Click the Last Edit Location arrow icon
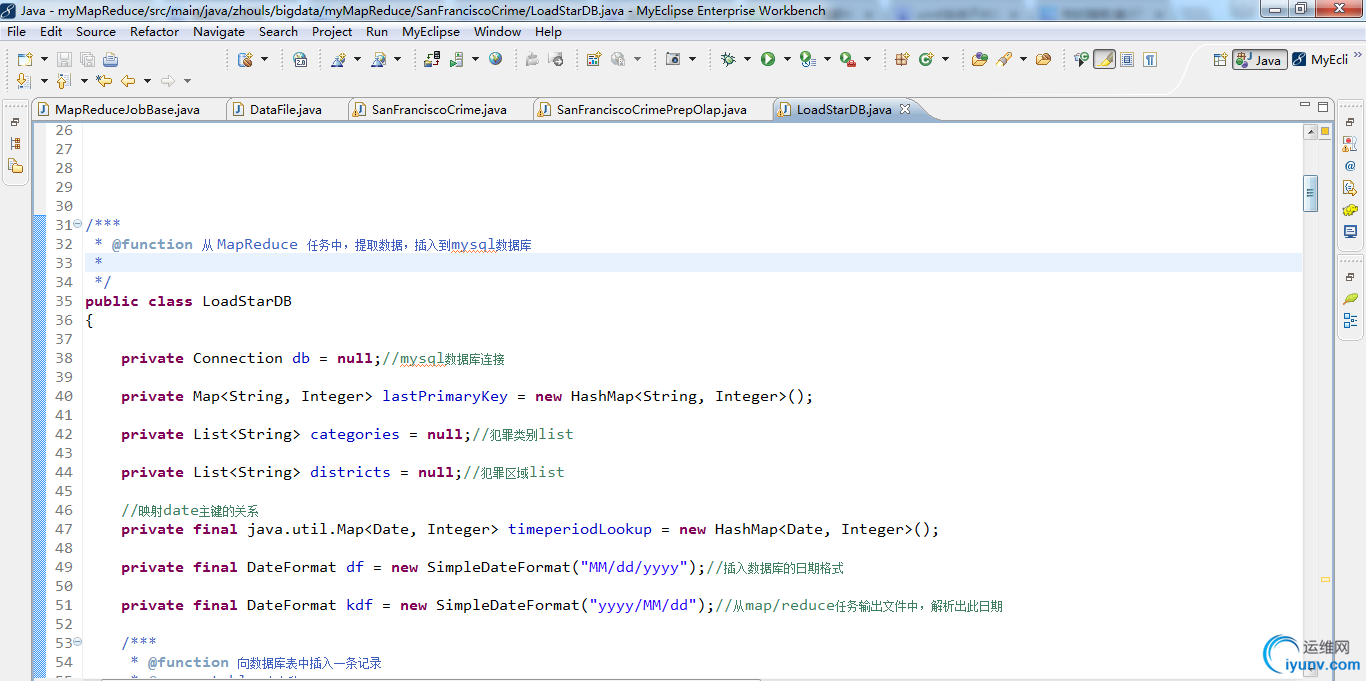Image resolution: width=1366 pixels, height=681 pixels. click(x=103, y=81)
